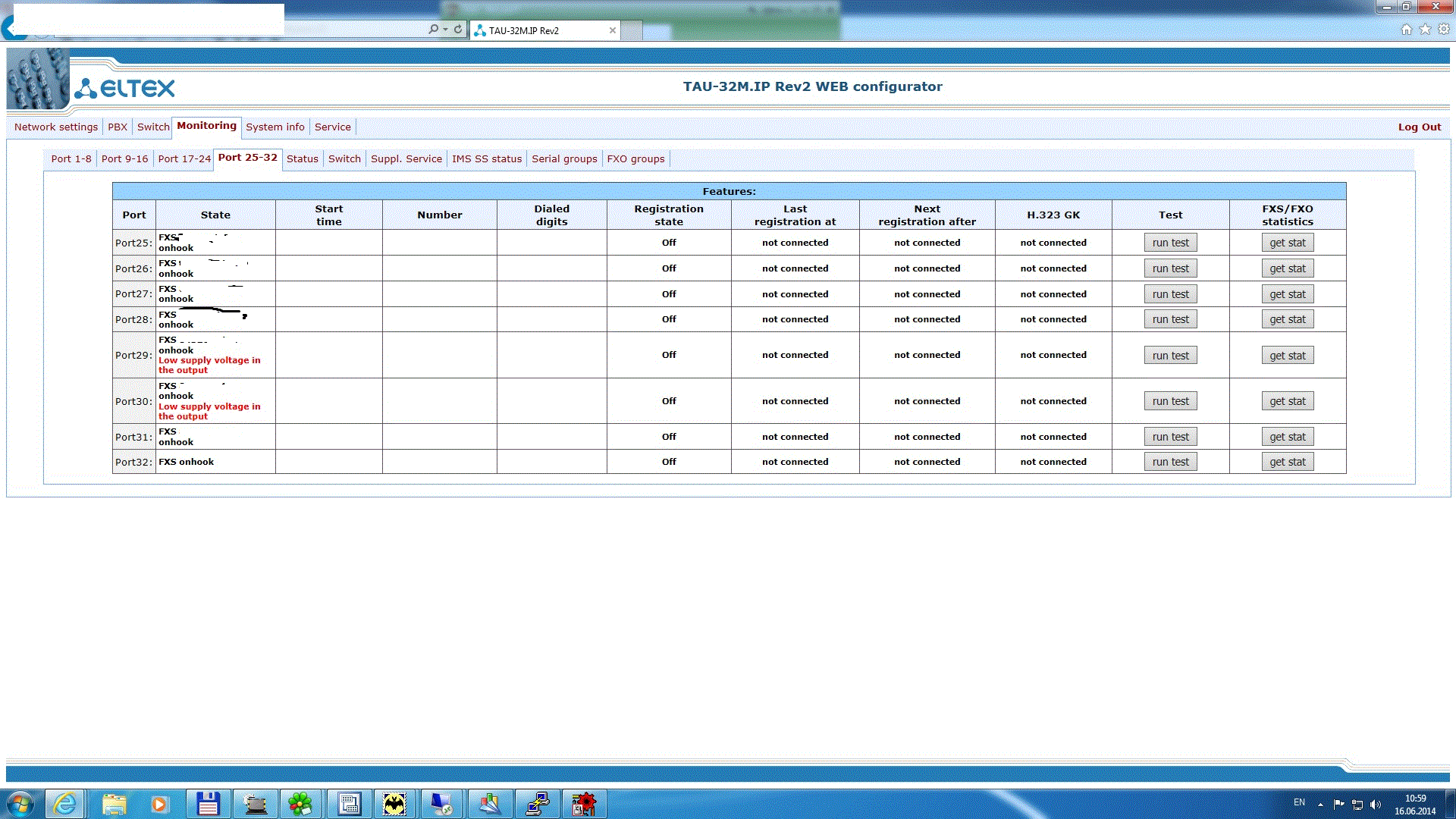Open the PBX menu
The image size is (1456, 819).
(x=118, y=127)
